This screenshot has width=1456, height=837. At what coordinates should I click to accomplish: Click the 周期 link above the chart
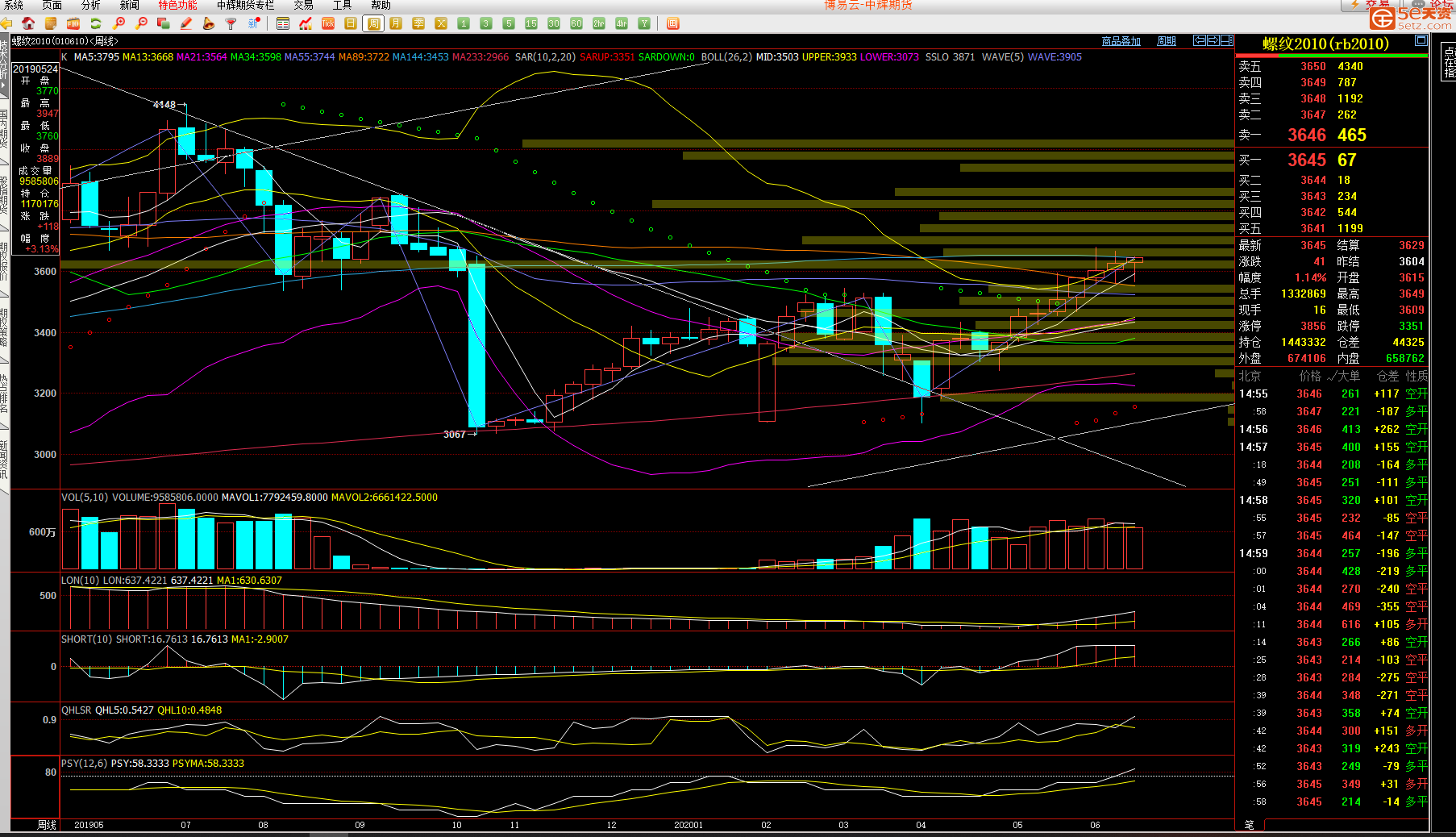[x=1167, y=41]
